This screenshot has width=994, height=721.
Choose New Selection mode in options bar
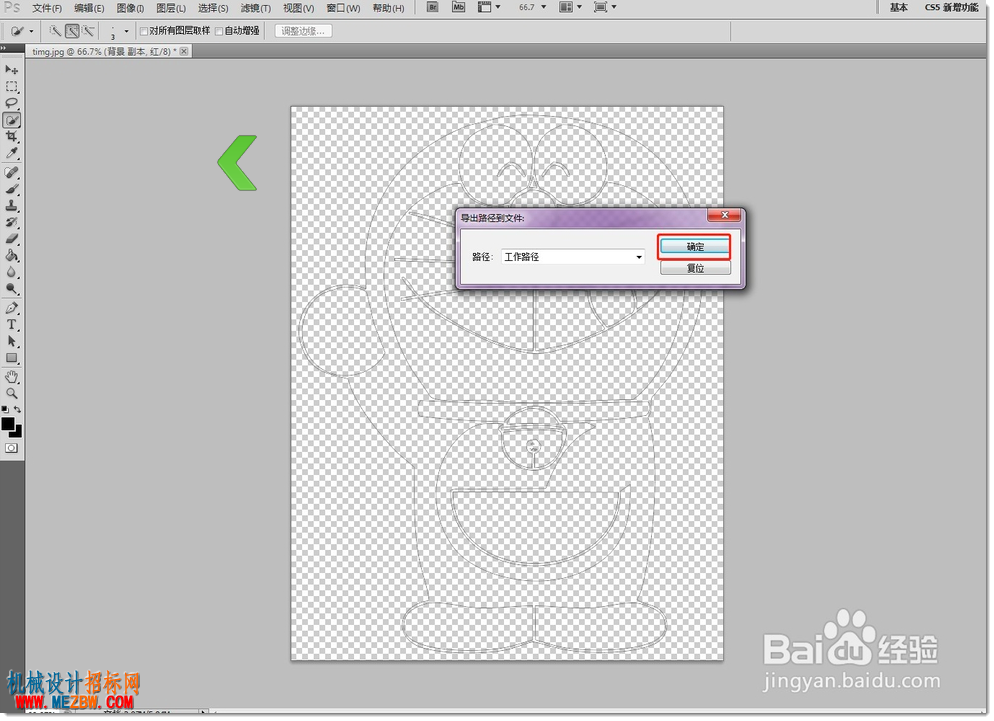55,30
